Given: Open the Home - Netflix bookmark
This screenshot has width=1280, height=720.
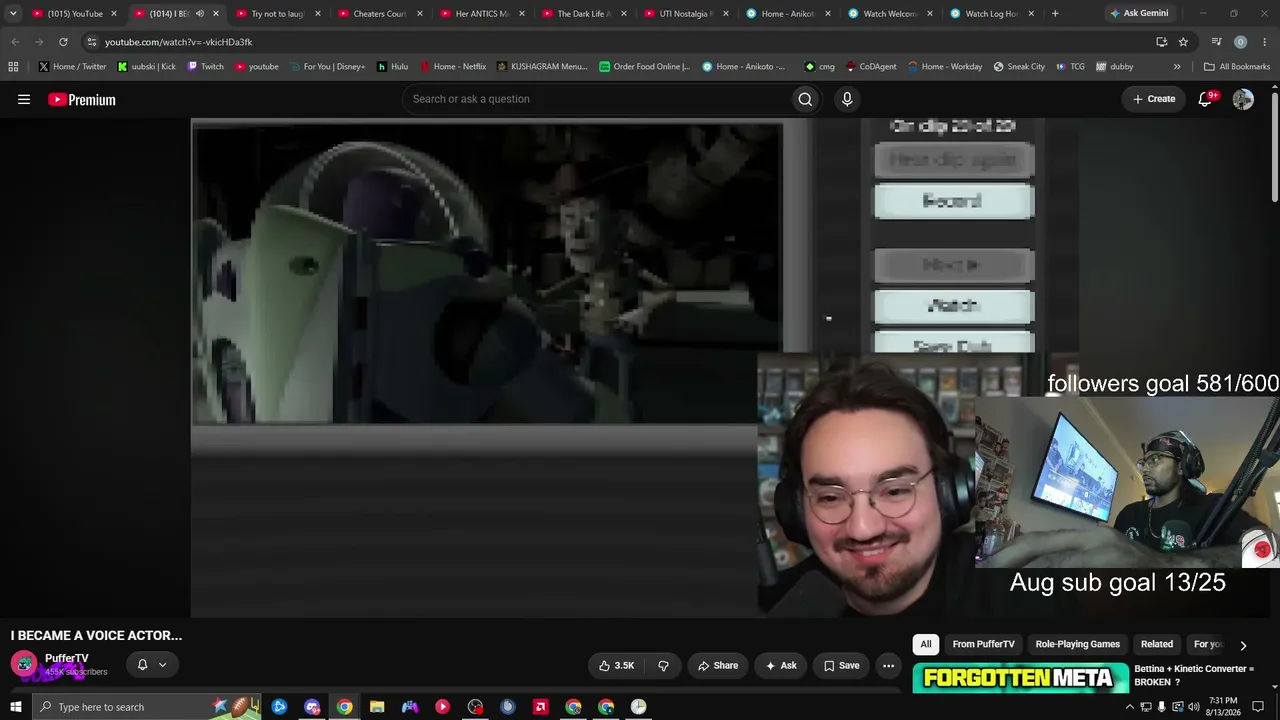Looking at the screenshot, I should 452,67.
